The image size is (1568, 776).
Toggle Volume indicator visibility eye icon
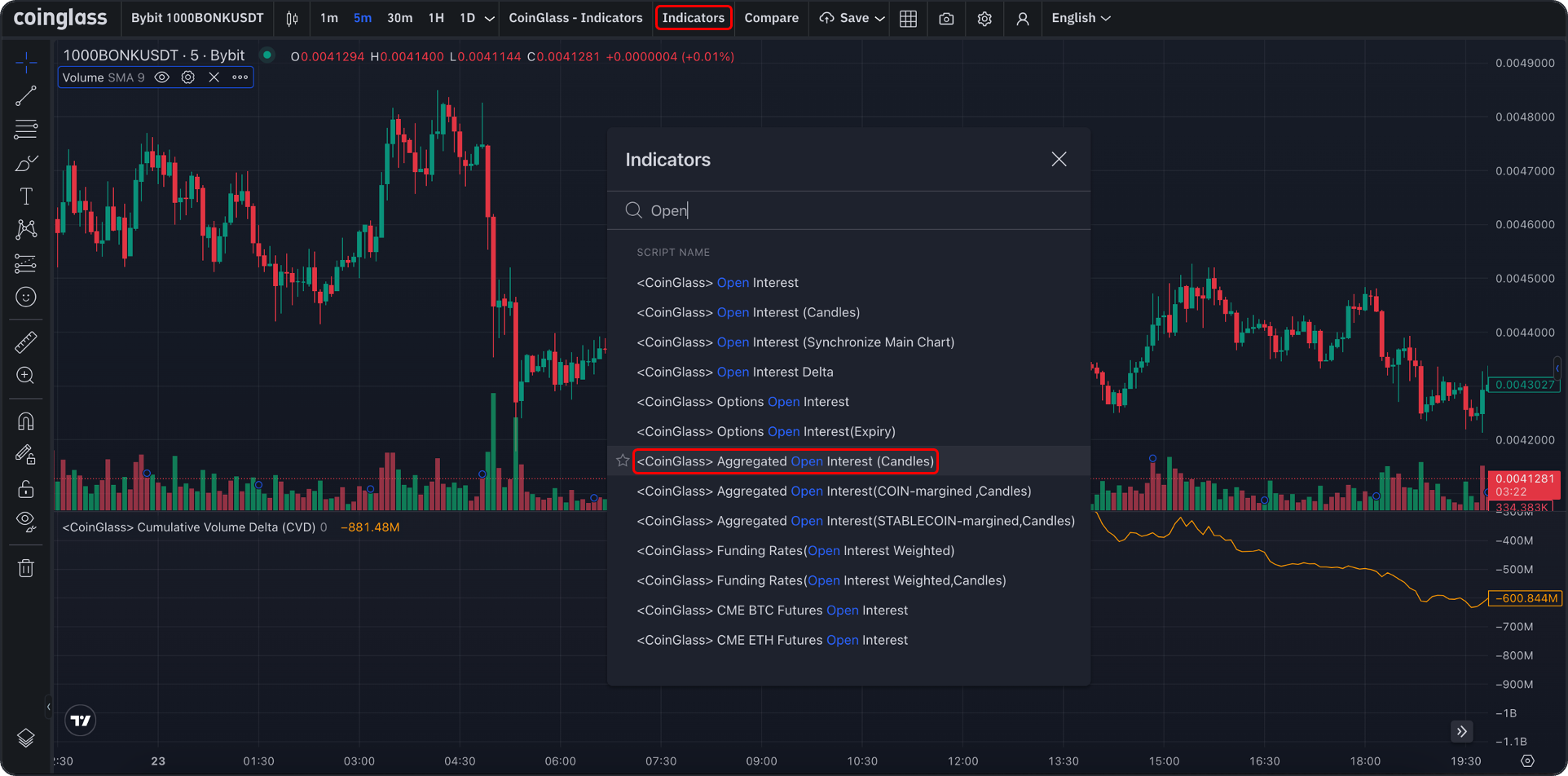162,77
